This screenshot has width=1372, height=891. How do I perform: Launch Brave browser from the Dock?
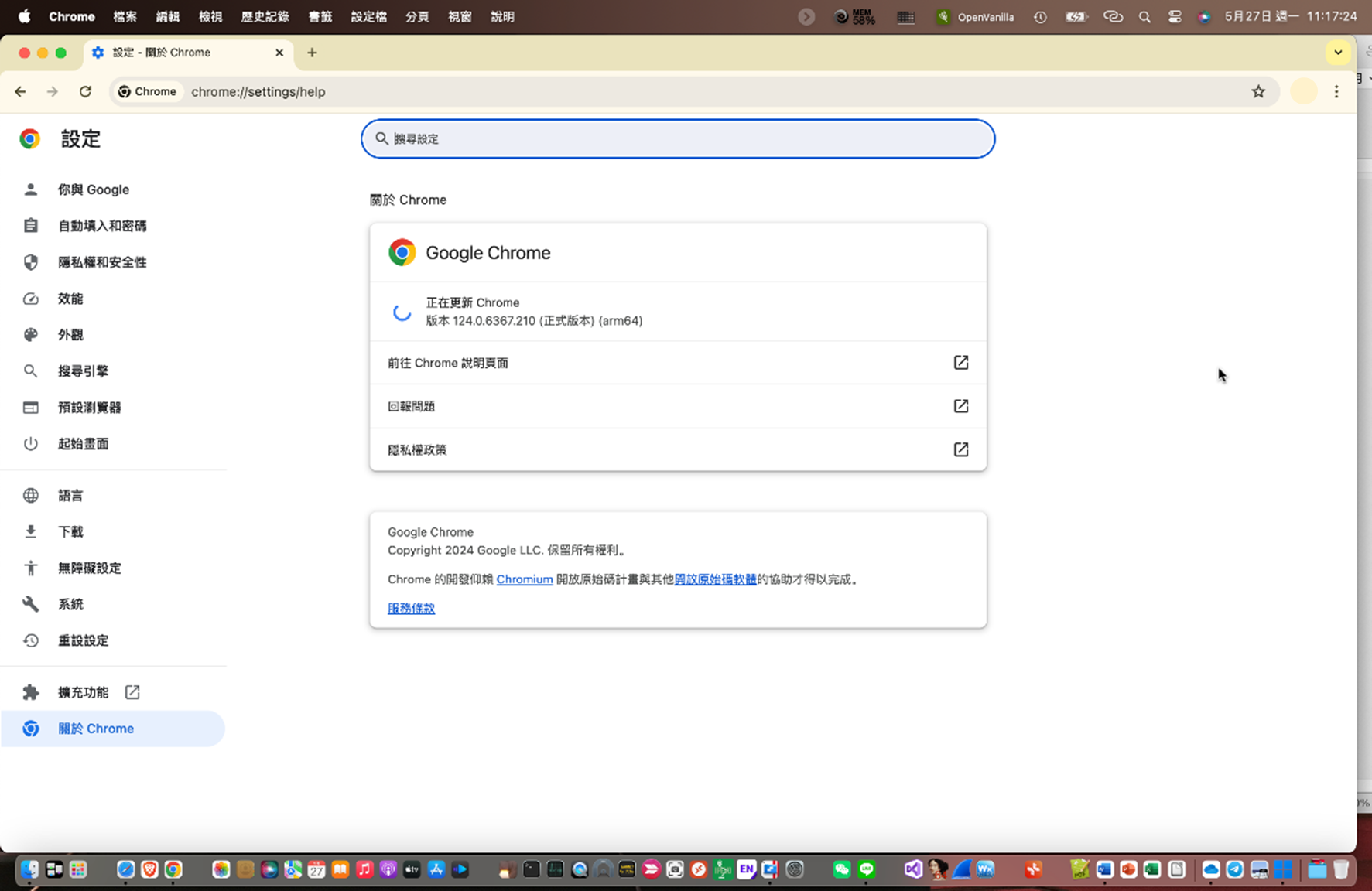[x=149, y=869]
